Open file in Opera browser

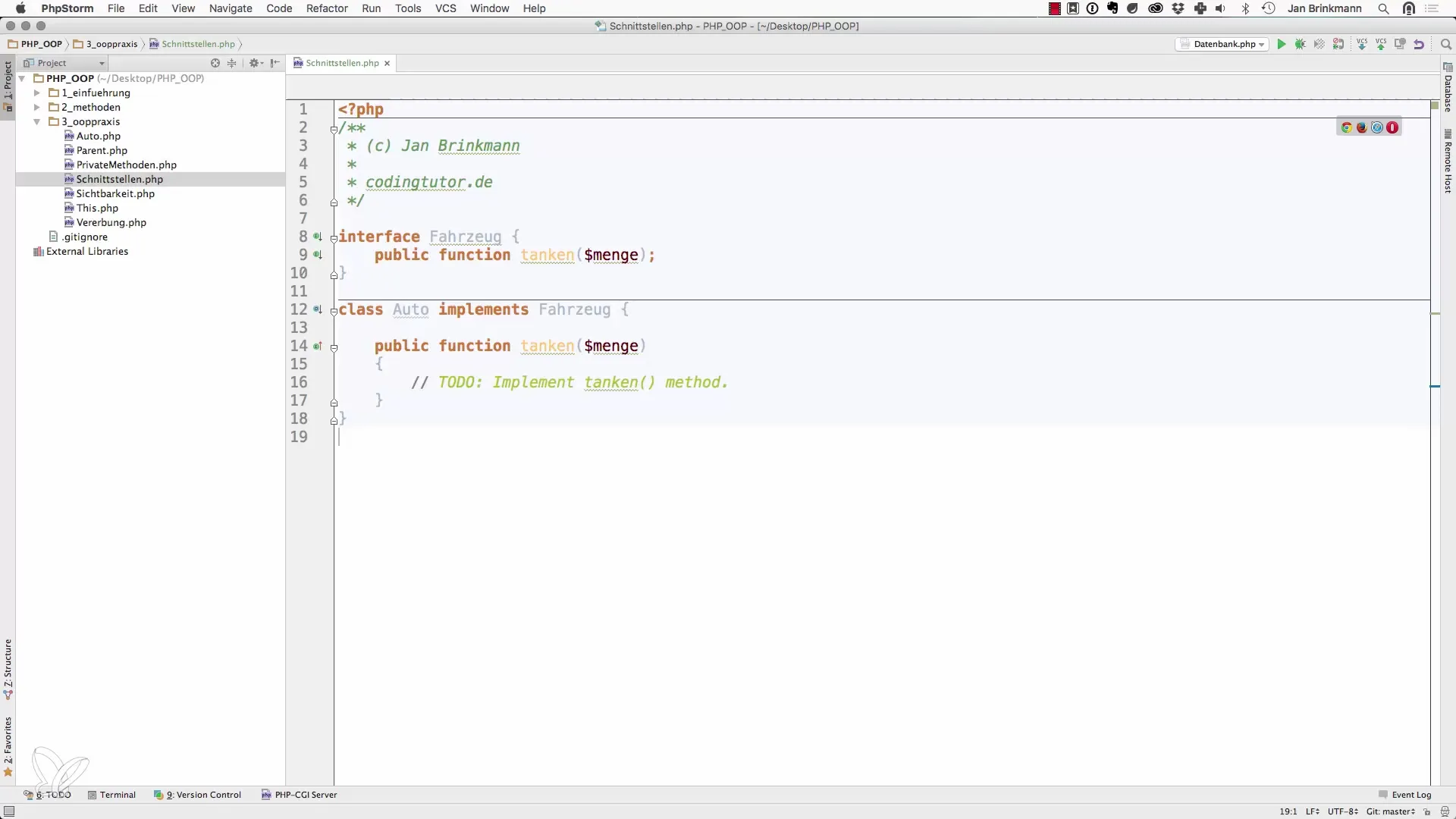(1392, 127)
